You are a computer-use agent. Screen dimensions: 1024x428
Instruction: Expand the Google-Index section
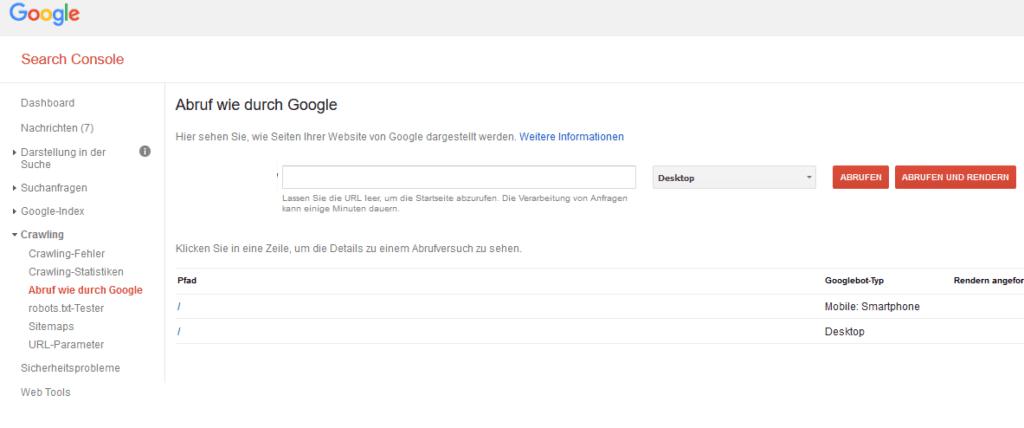tap(52, 211)
